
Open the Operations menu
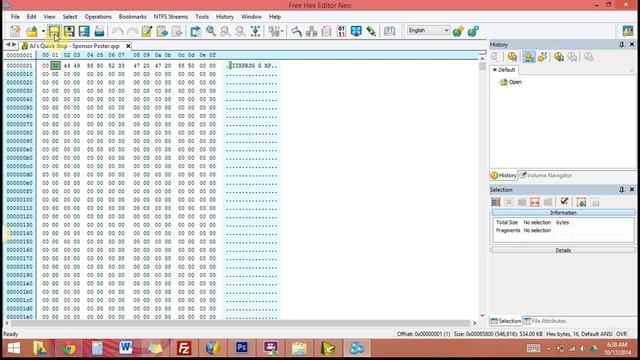click(98, 17)
